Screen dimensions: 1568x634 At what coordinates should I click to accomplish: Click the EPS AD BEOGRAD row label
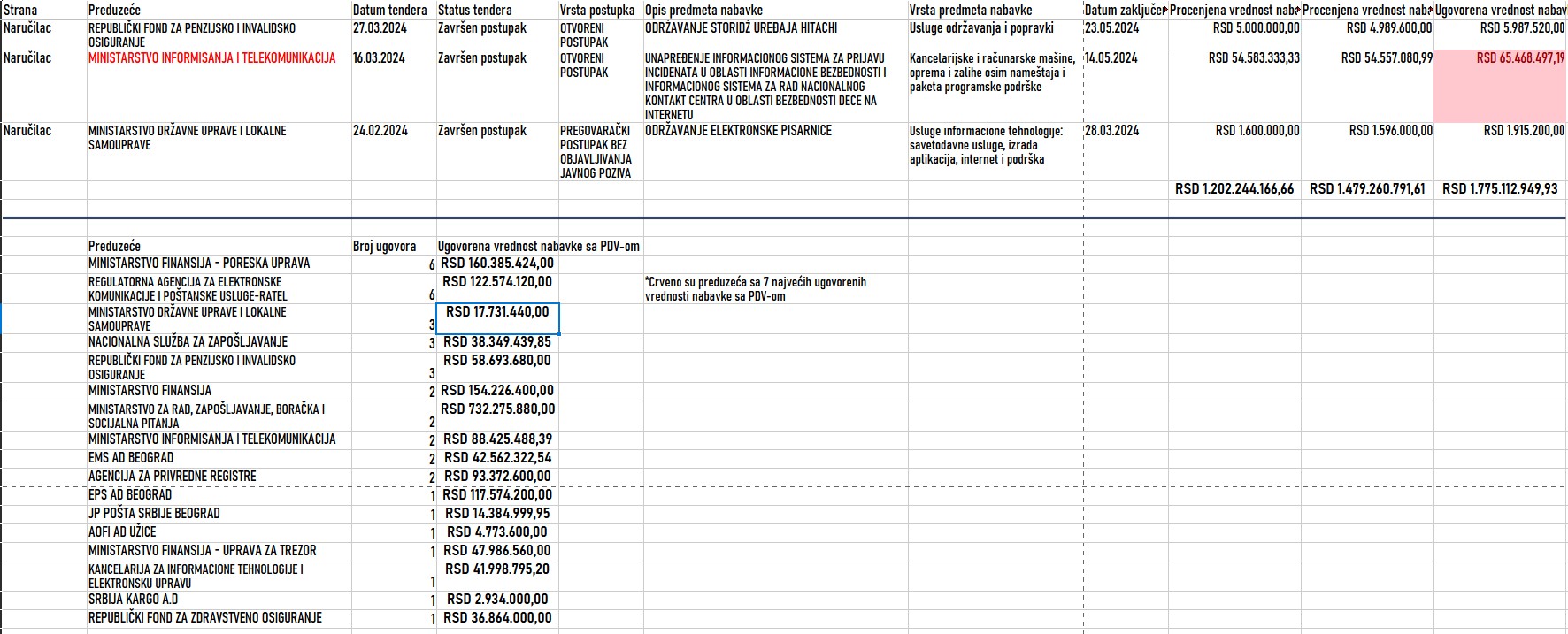130,494
